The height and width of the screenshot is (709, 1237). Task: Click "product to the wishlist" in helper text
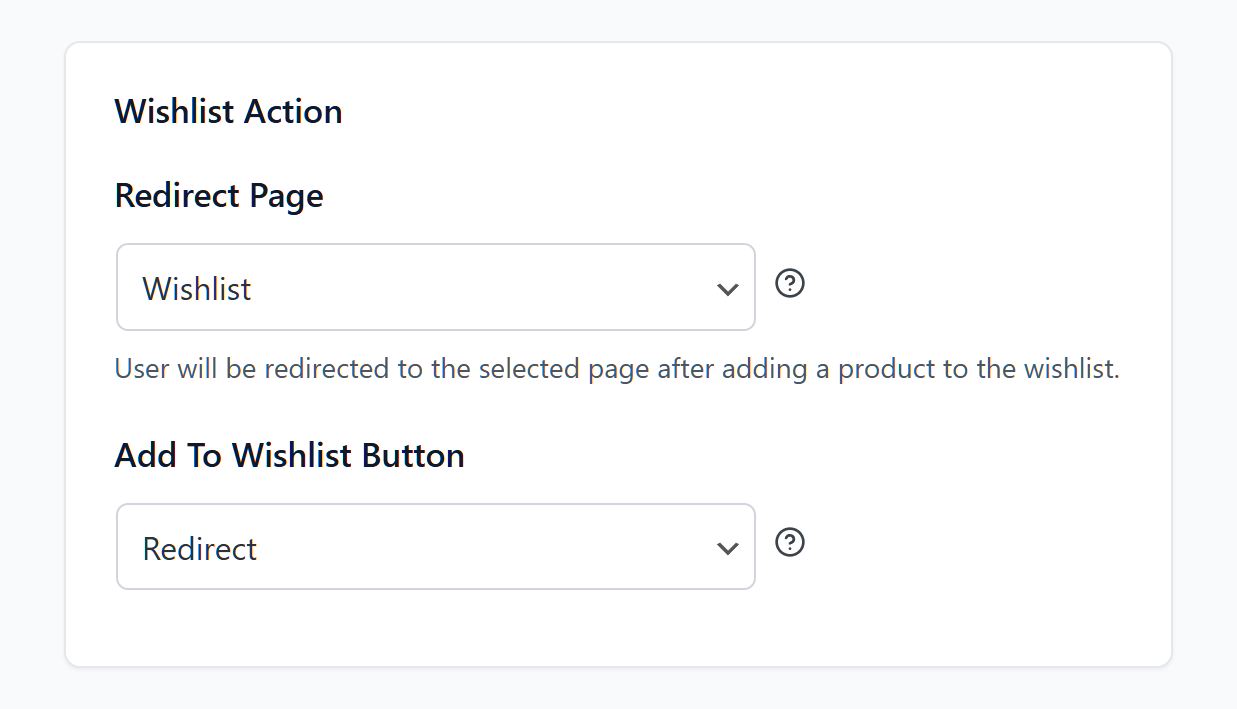click(x=978, y=369)
